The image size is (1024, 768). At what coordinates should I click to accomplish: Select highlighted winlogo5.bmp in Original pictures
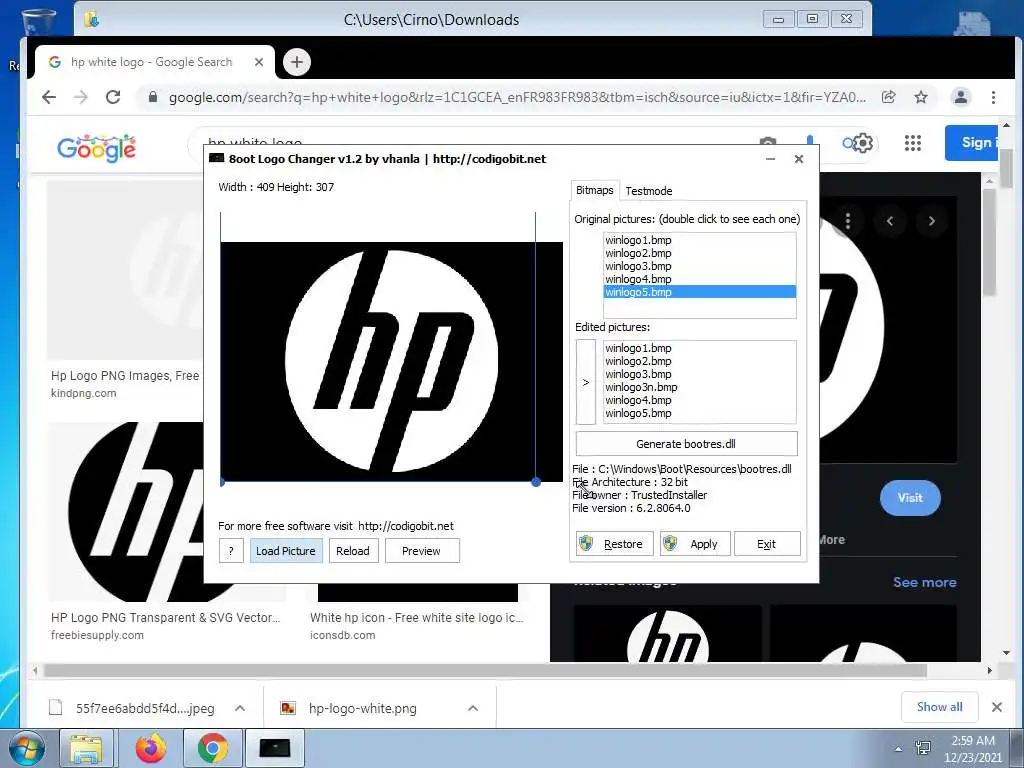point(699,292)
